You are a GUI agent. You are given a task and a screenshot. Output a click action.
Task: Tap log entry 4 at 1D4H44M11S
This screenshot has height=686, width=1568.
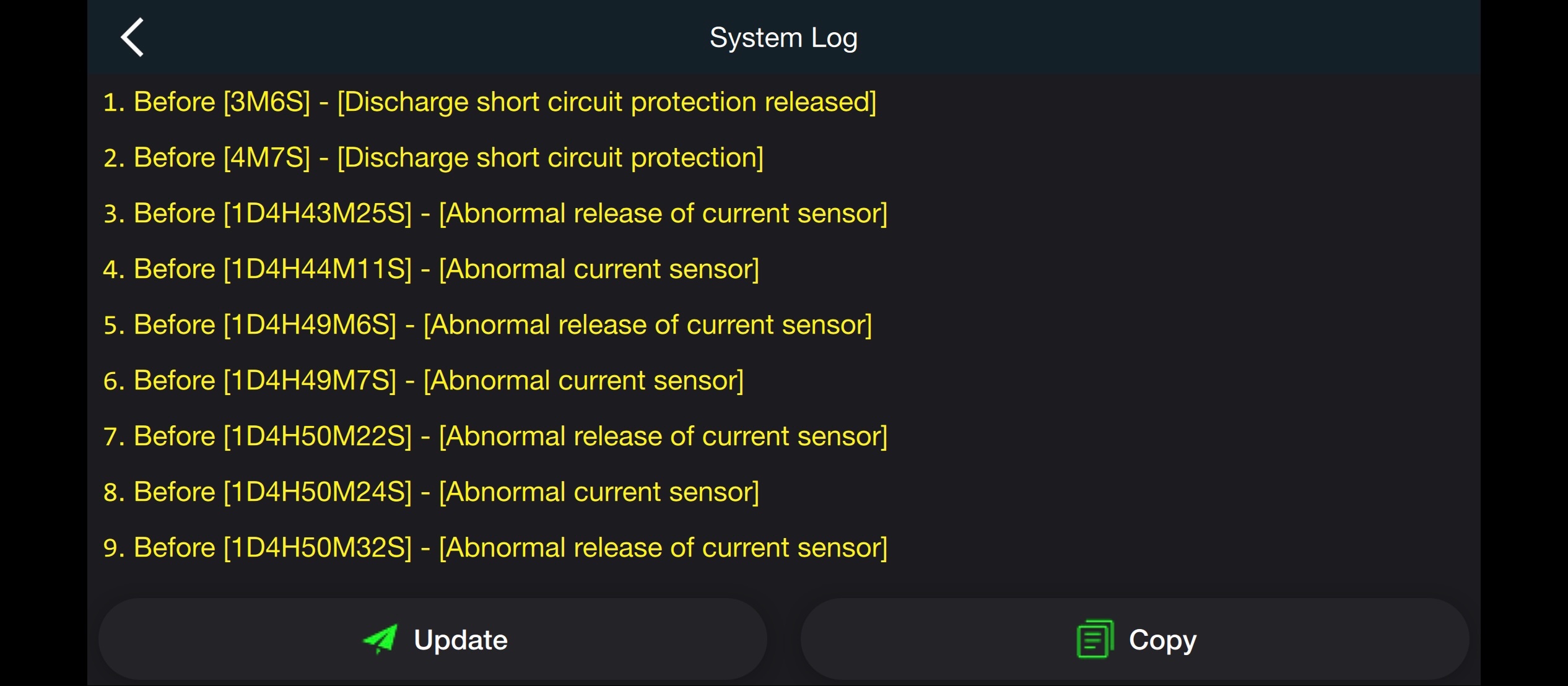tap(431, 269)
